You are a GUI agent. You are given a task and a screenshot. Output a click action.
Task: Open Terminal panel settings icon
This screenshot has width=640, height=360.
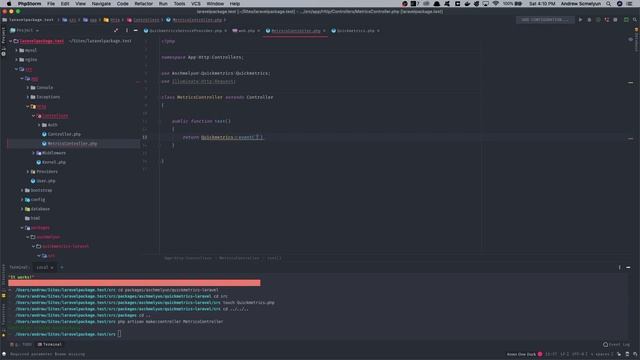tap(619, 267)
